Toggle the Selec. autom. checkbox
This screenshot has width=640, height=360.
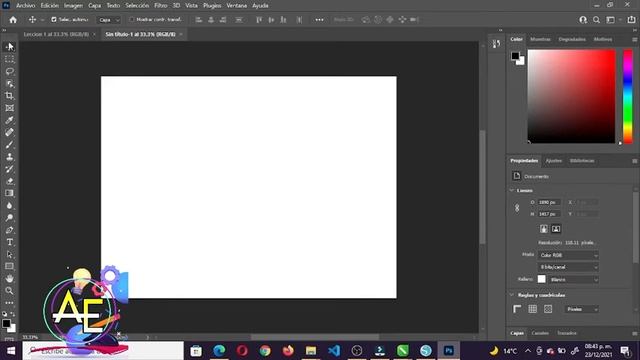[54, 20]
